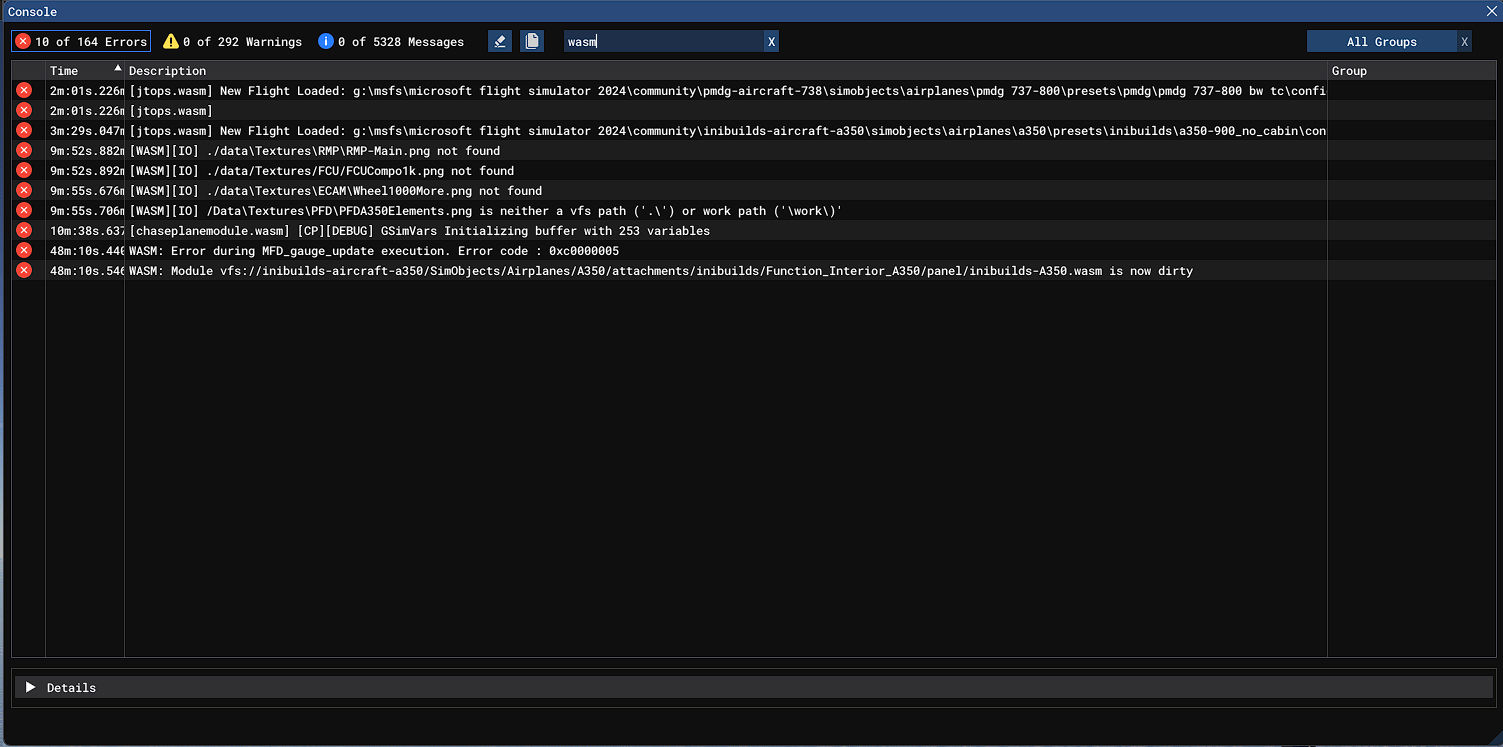The image size is (1503, 747).
Task: Toggle the Warnings filter
Action: coord(232,41)
